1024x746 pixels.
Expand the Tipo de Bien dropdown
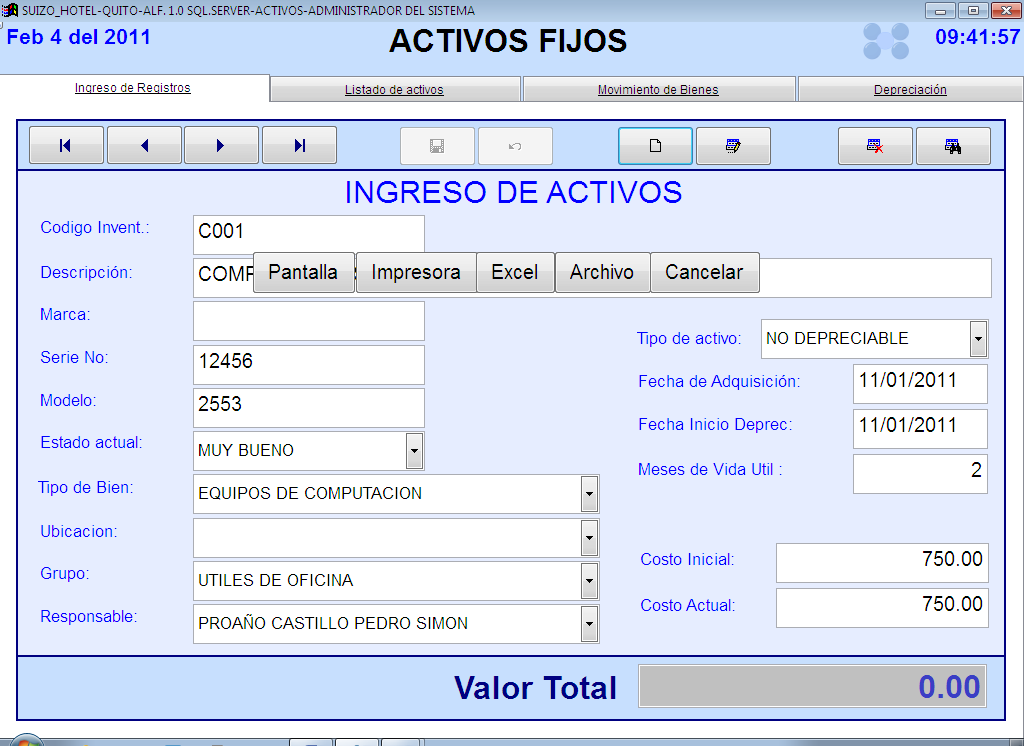[589, 494]
